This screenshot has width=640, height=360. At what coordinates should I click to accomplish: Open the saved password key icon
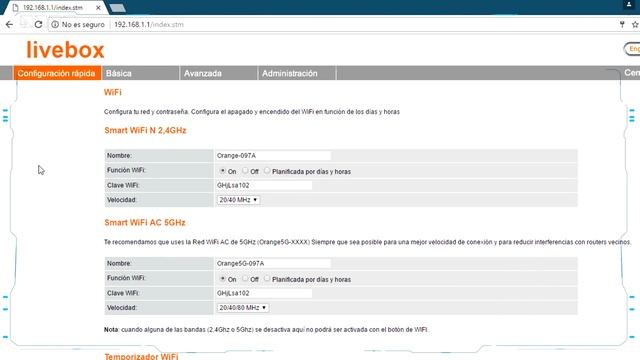coord(622,24)
